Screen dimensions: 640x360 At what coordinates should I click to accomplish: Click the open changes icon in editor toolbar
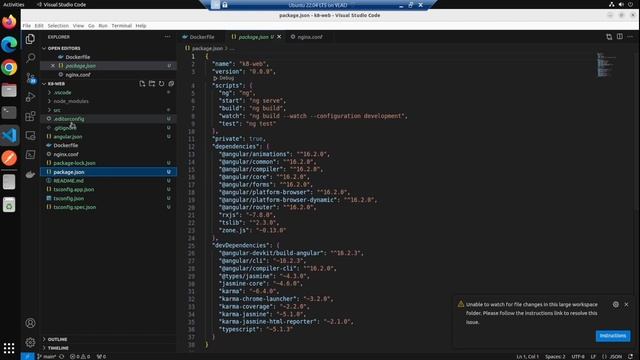click(609, 37)
